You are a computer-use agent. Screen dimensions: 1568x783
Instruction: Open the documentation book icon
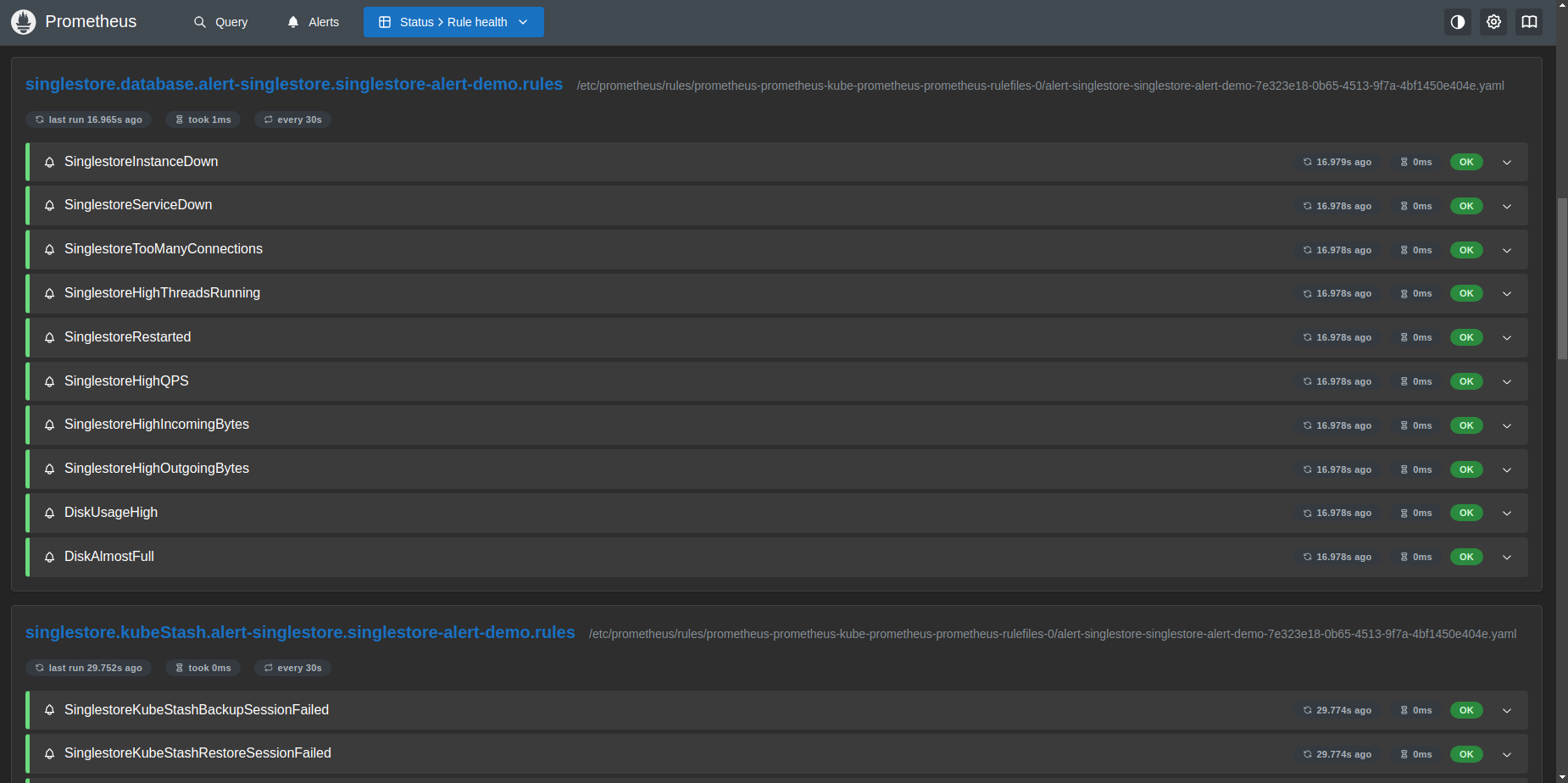pyautogui.click(x=1529, y=22)
